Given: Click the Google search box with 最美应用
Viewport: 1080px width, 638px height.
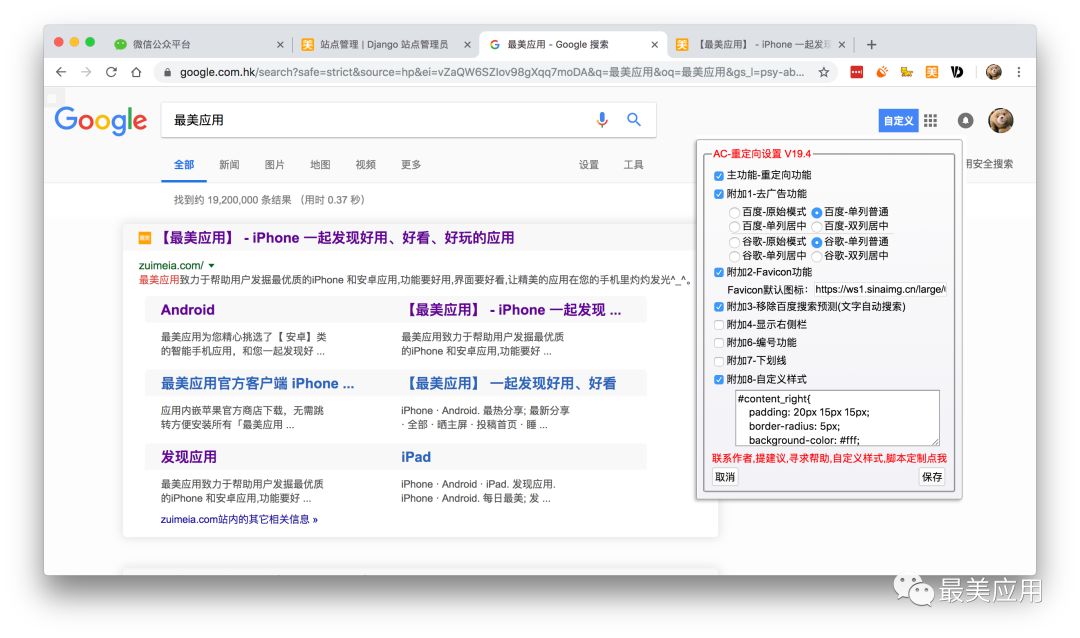Looking at the screenshot, I should pos(408,120).
